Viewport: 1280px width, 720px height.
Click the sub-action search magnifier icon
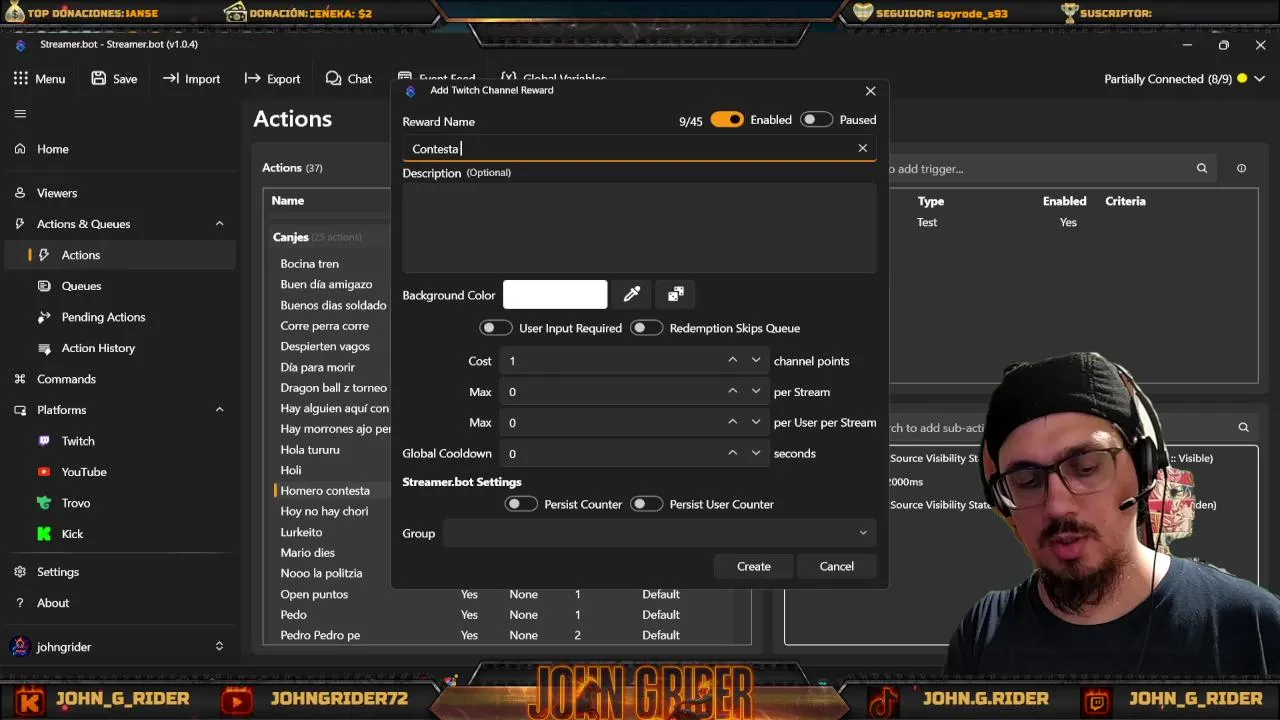tap(1244, 428)
